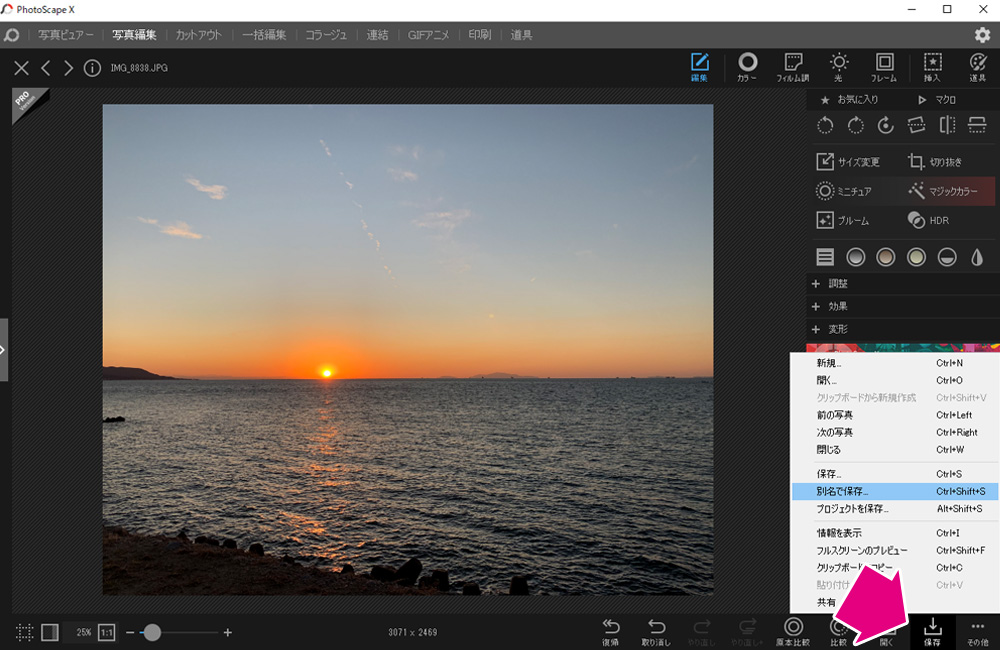Apply マジックカラー magic color
The image size is (1000, 650).
click(x=943, y=191)
